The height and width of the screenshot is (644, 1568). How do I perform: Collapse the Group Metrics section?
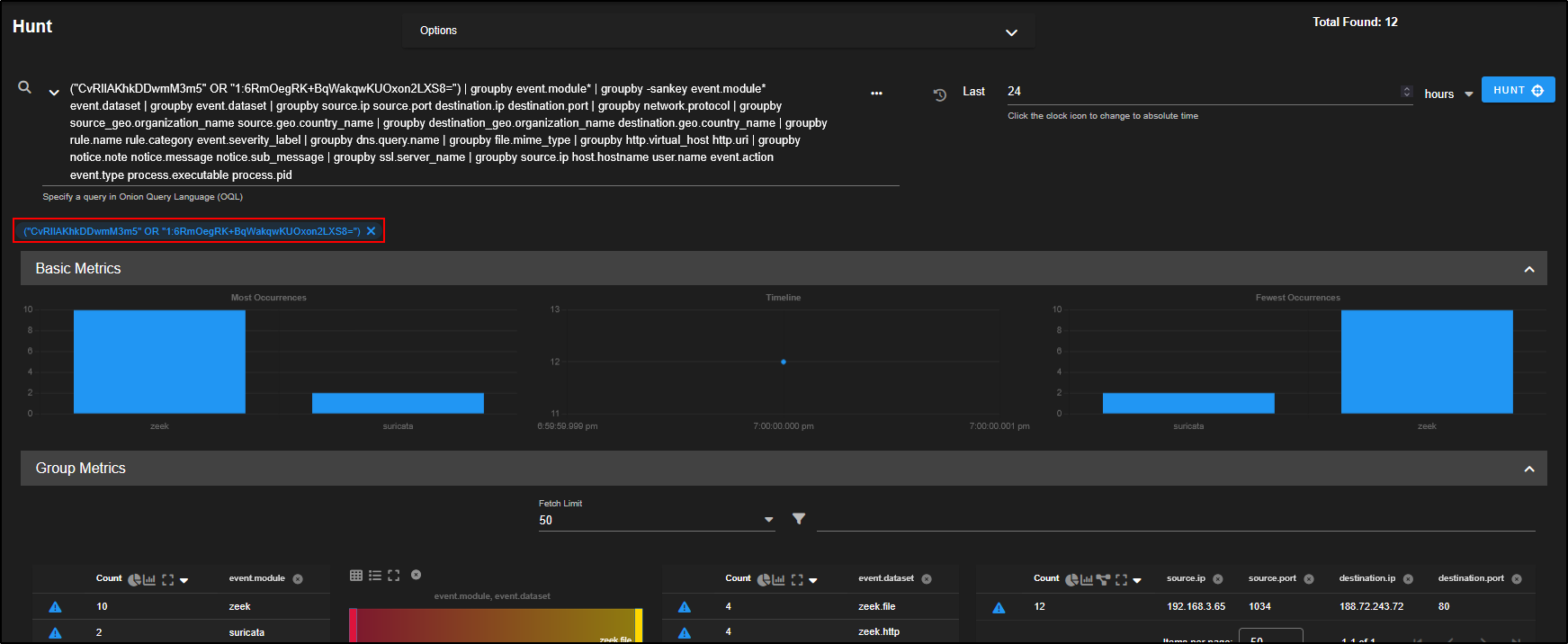coord(1528,469)
